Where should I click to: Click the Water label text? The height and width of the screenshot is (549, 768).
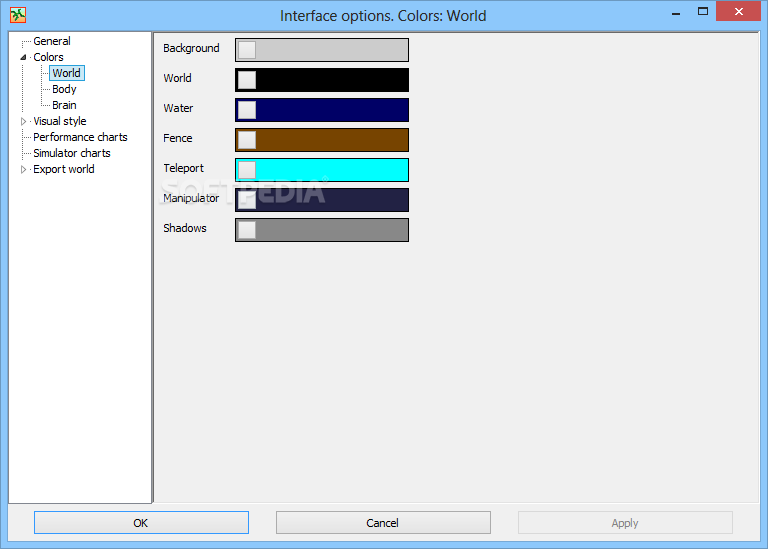(178, 108)
